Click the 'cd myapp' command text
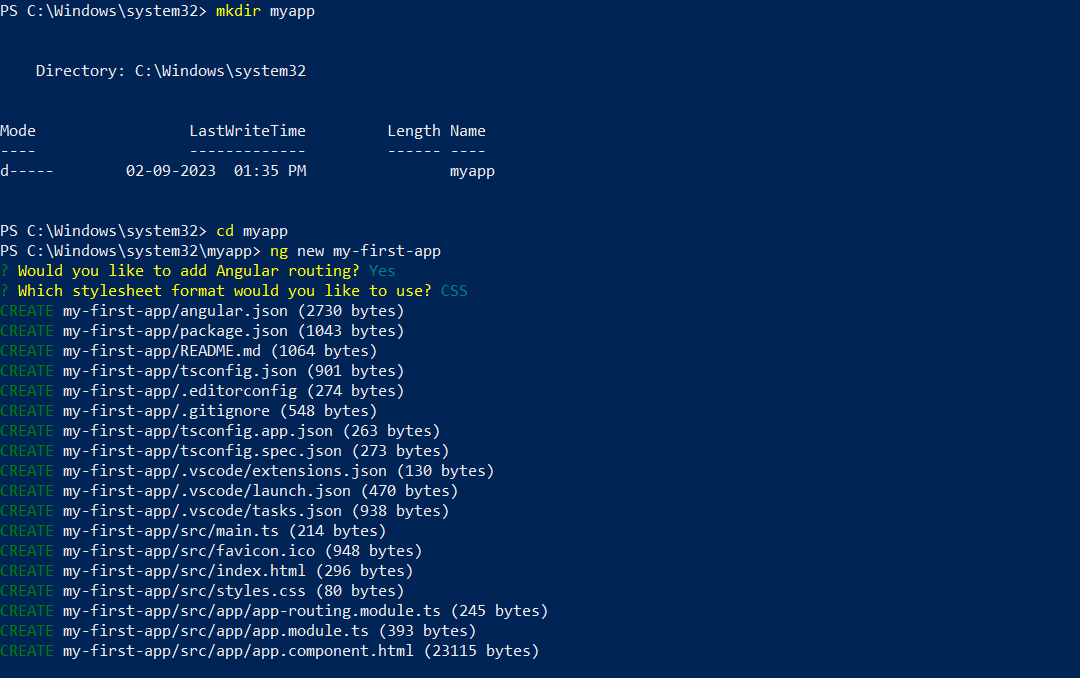Viewport: 1080px width, 678px height. click(252, 231)
